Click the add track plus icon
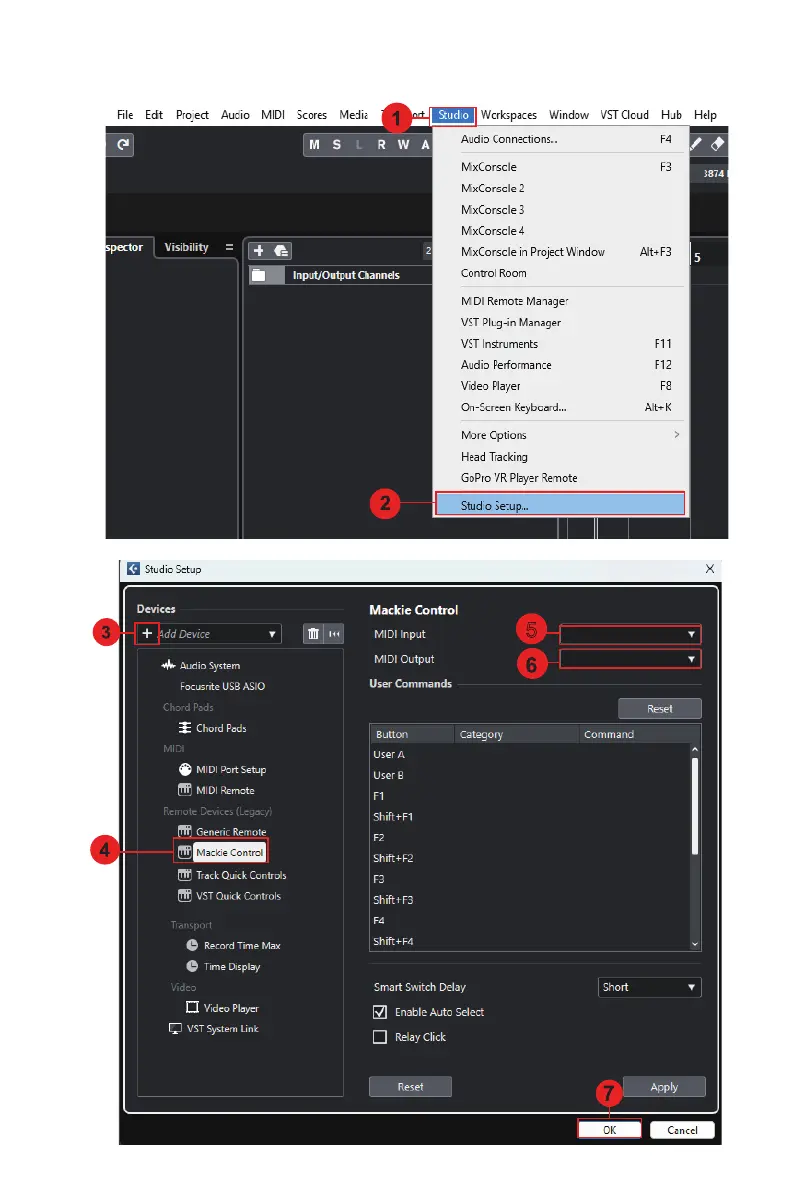The image size is (808, 1191). [258, 251]
